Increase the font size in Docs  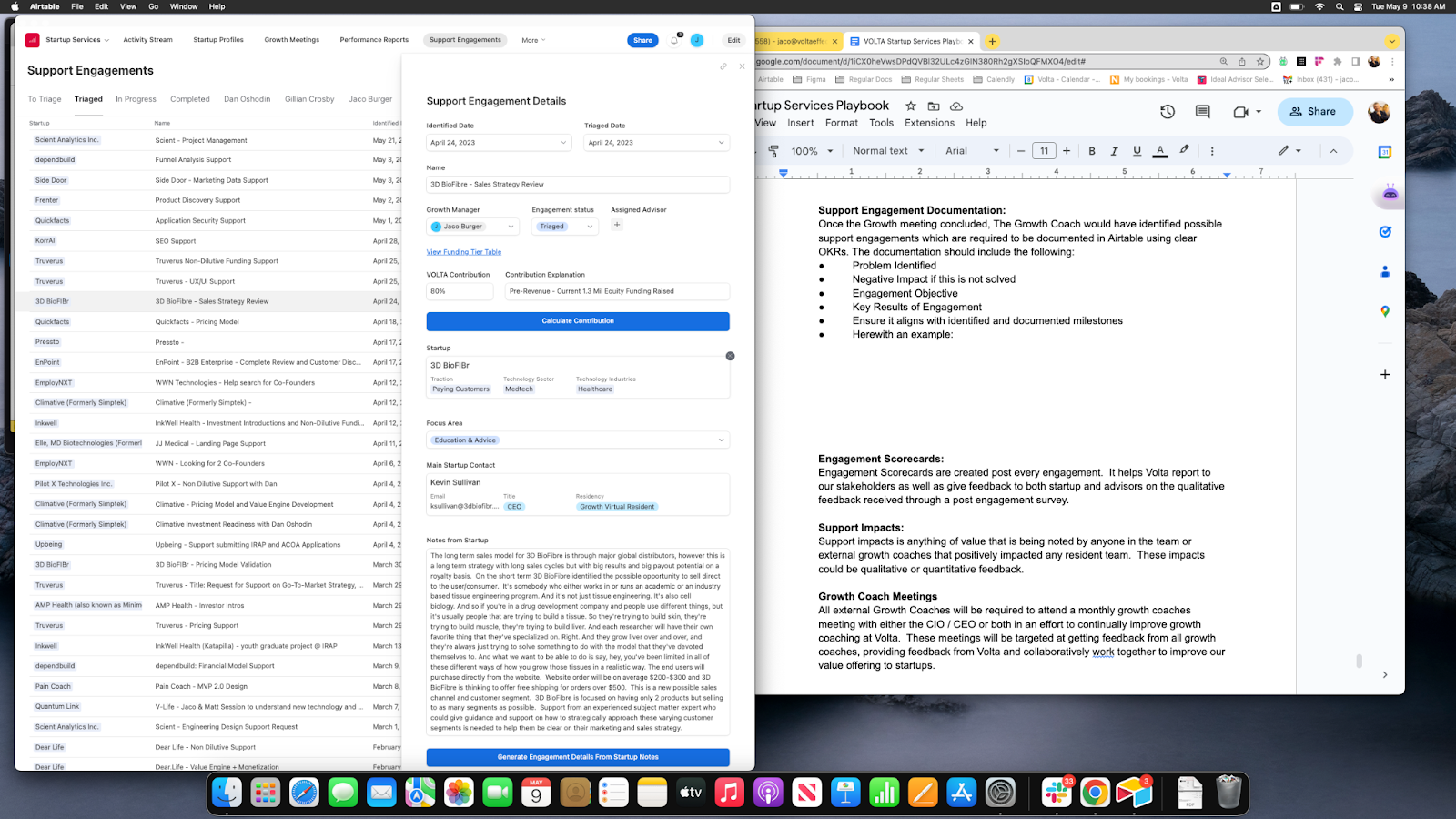1067,151
